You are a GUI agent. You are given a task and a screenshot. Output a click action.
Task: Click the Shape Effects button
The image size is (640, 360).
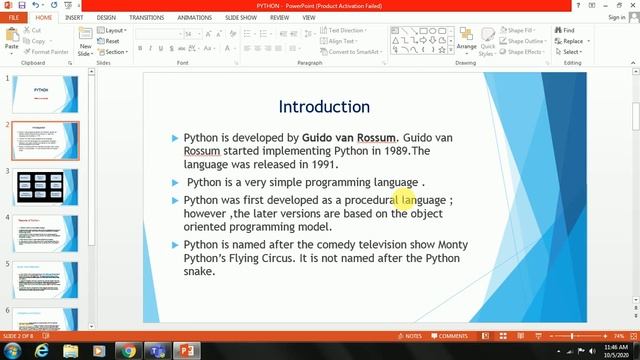522,52
